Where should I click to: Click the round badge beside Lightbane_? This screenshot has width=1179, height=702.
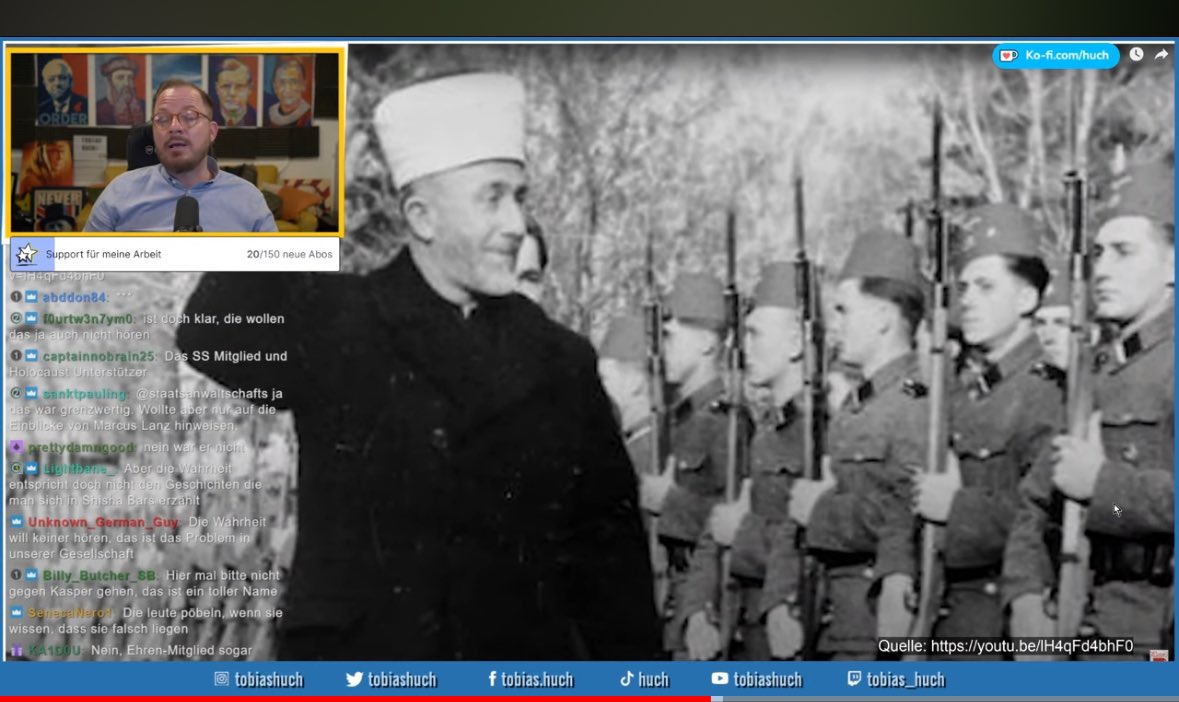[x=15, y=468]
